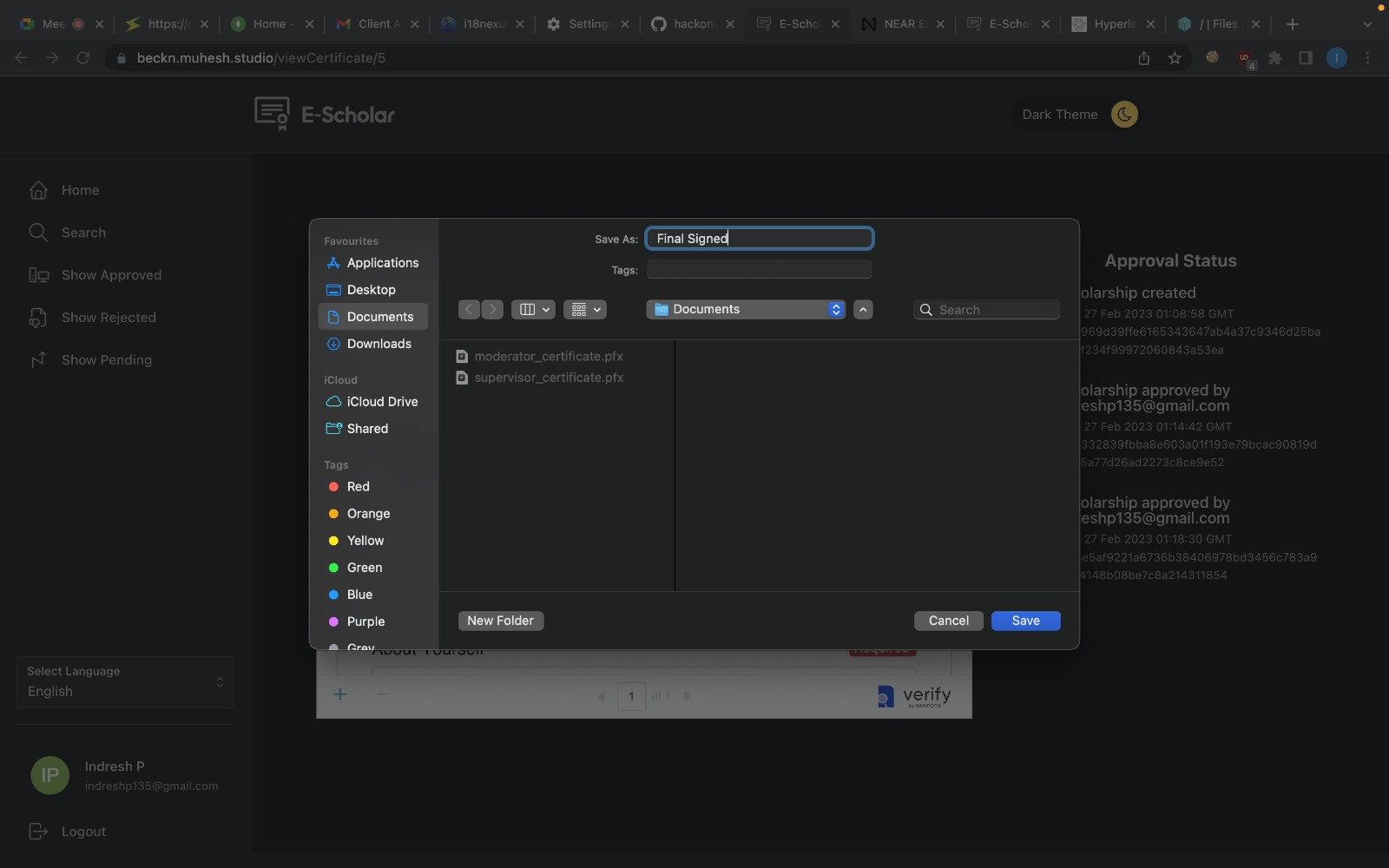Change view mode with the column view dropdown
This screenshot has height=868, width=1389.
(534, 310)
